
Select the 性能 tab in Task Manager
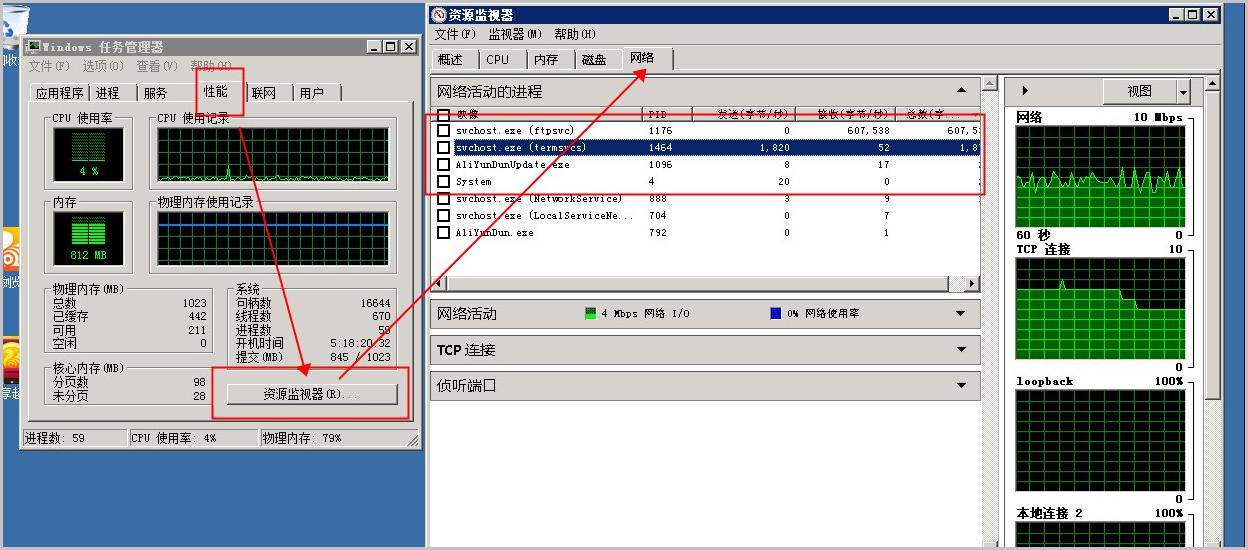(216, 91)
